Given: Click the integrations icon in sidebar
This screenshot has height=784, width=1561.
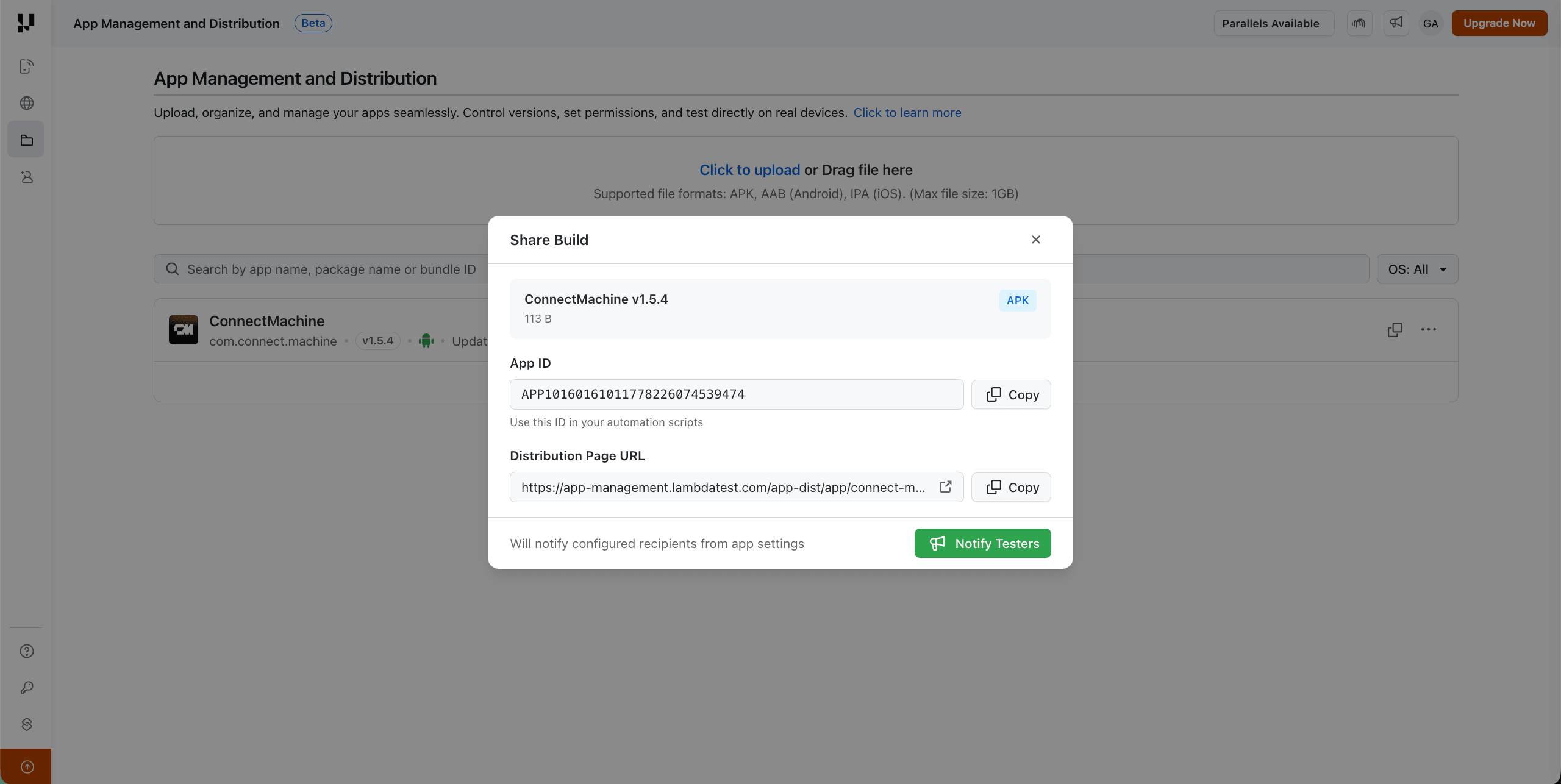Looking at the screenshot, I should [26, 724].
